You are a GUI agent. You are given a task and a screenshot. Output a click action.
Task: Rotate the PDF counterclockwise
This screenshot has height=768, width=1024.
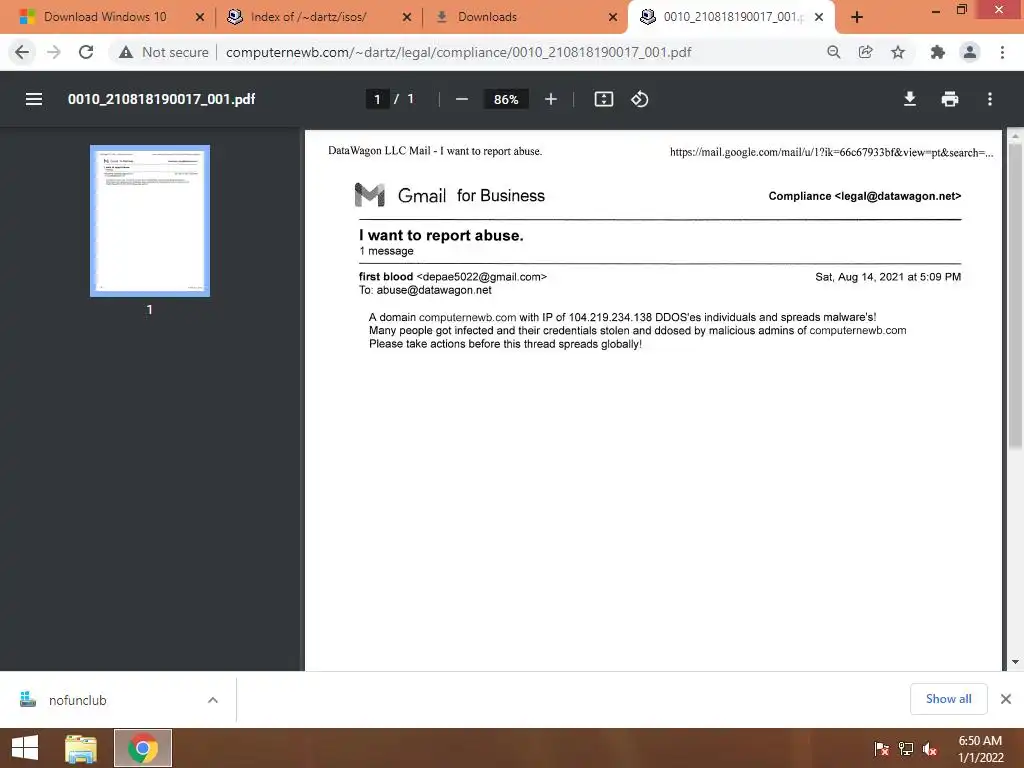point(639,99)
